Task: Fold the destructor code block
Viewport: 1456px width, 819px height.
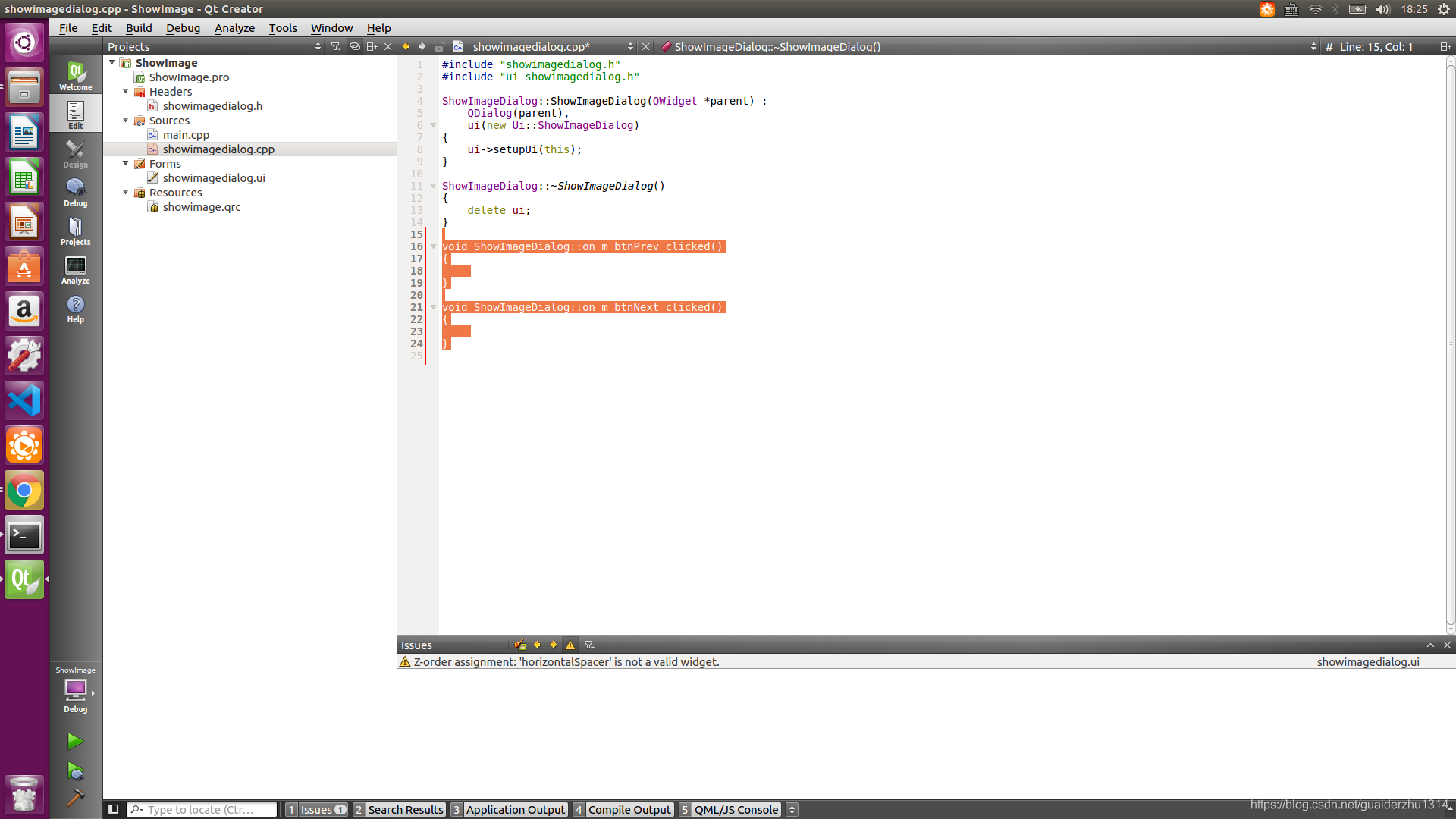Action: tap(434, 186)
